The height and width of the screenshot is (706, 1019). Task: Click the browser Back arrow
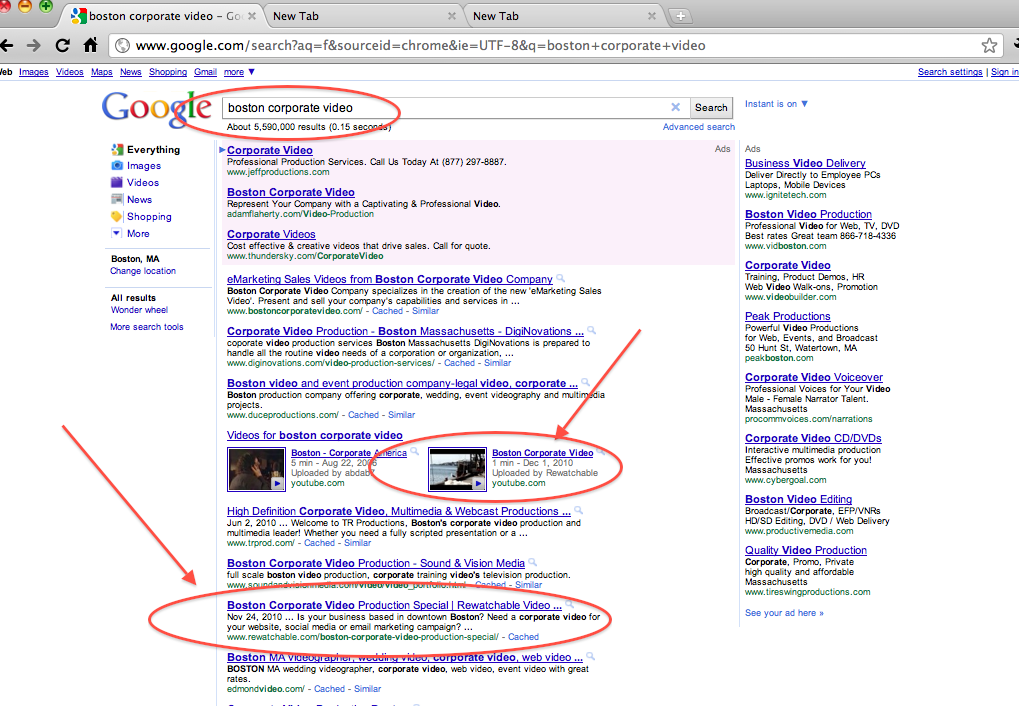tap(6, 46)
